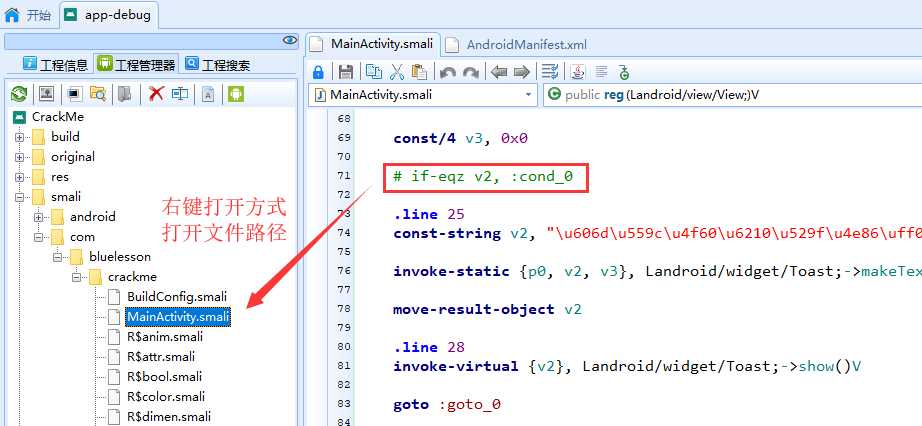Screen dimensions: 922x426
Task: Select R$attr.smali in the tree
Action: click(x=161, y=357)
